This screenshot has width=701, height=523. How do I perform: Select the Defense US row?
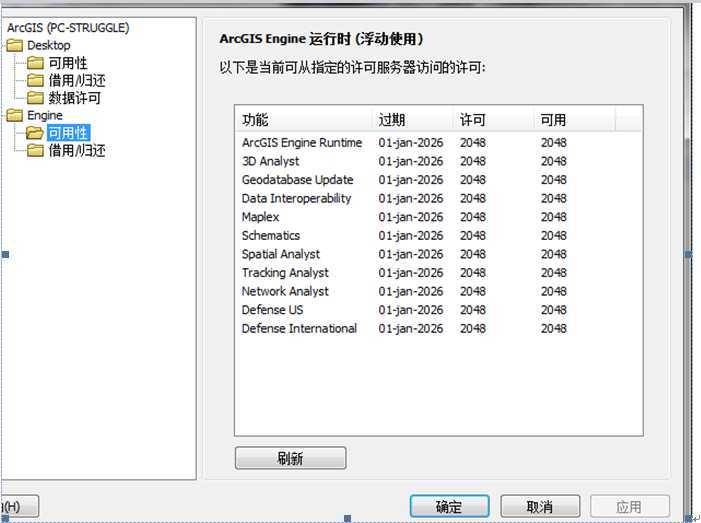click(438, 310)
